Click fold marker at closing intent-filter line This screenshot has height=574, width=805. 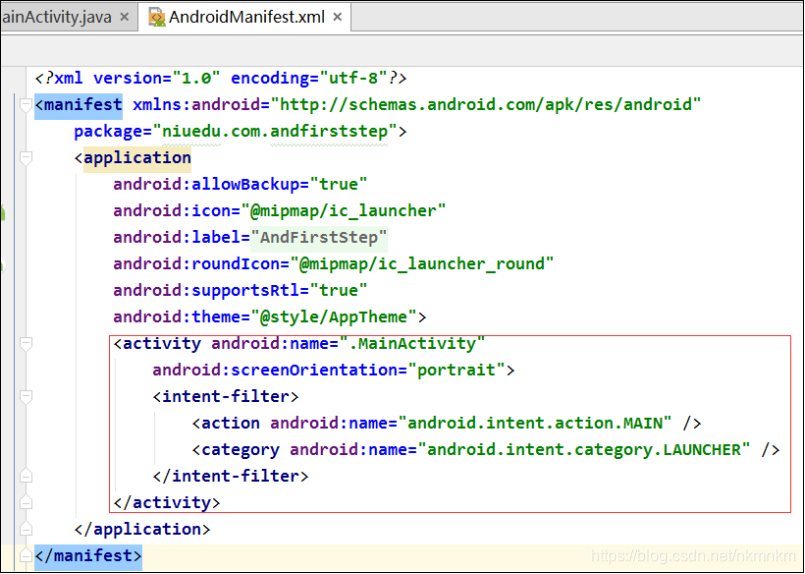click(25, 476)
